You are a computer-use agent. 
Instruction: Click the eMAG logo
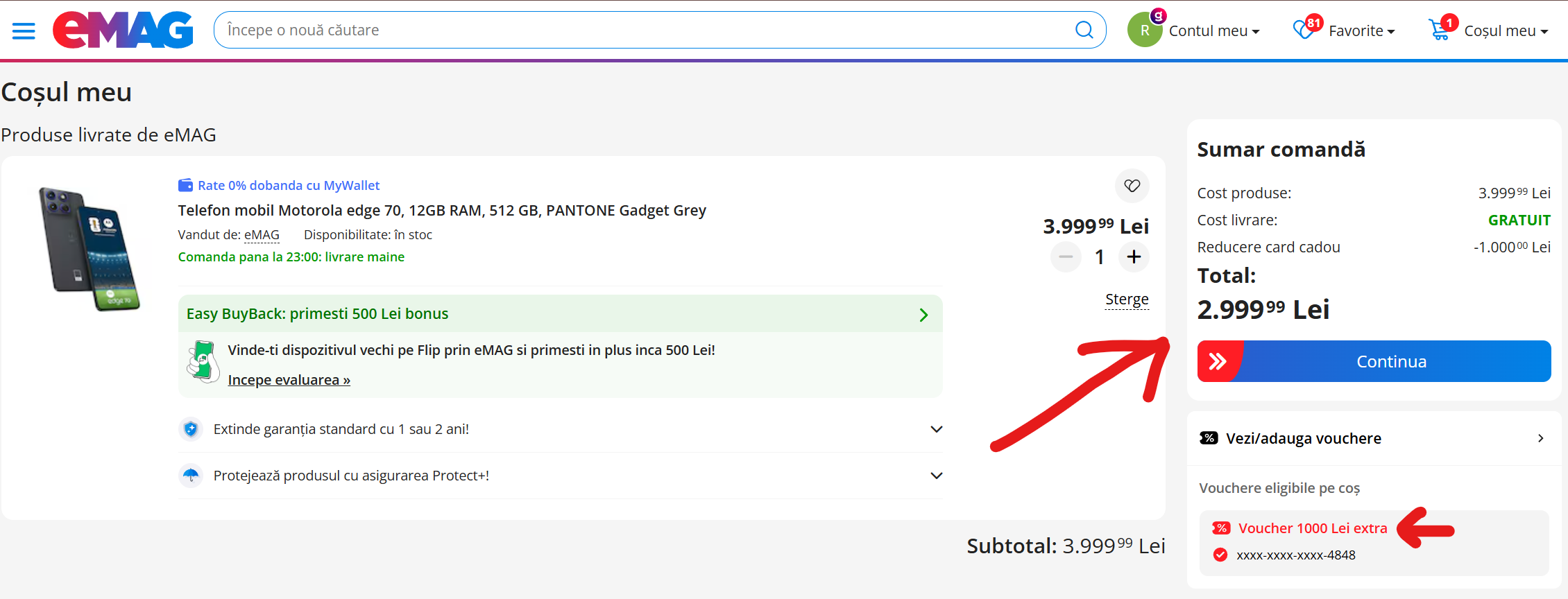pos(123,30)
